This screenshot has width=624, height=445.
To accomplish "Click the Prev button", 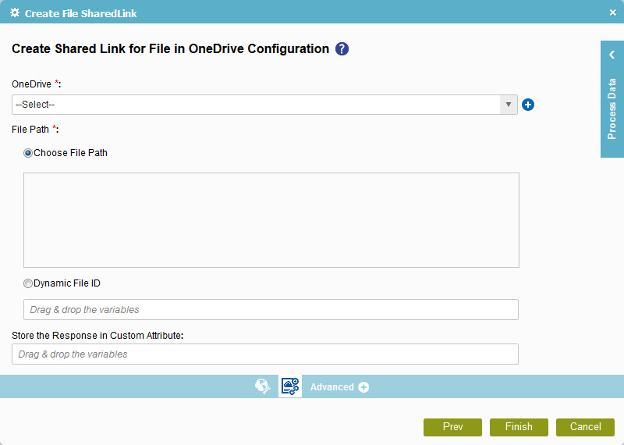I will point(452,427).
